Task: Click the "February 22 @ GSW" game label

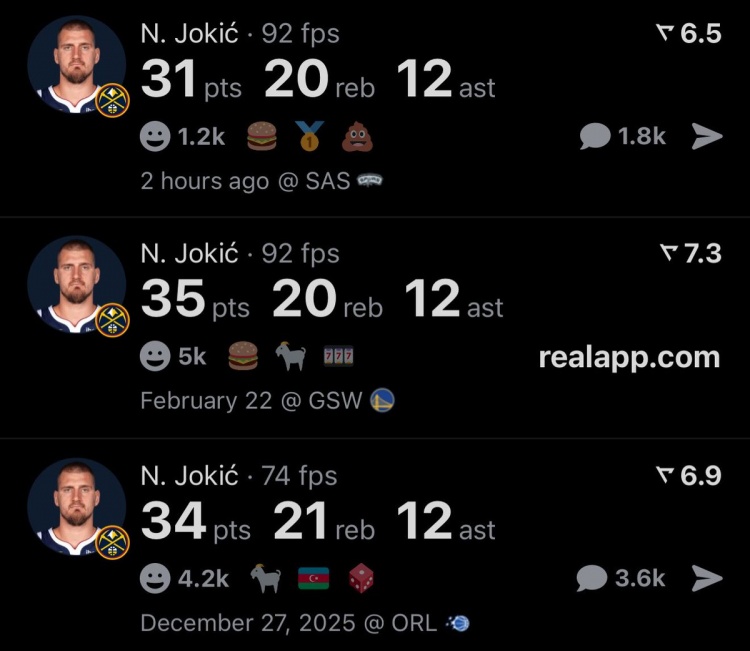Action: 254,402
